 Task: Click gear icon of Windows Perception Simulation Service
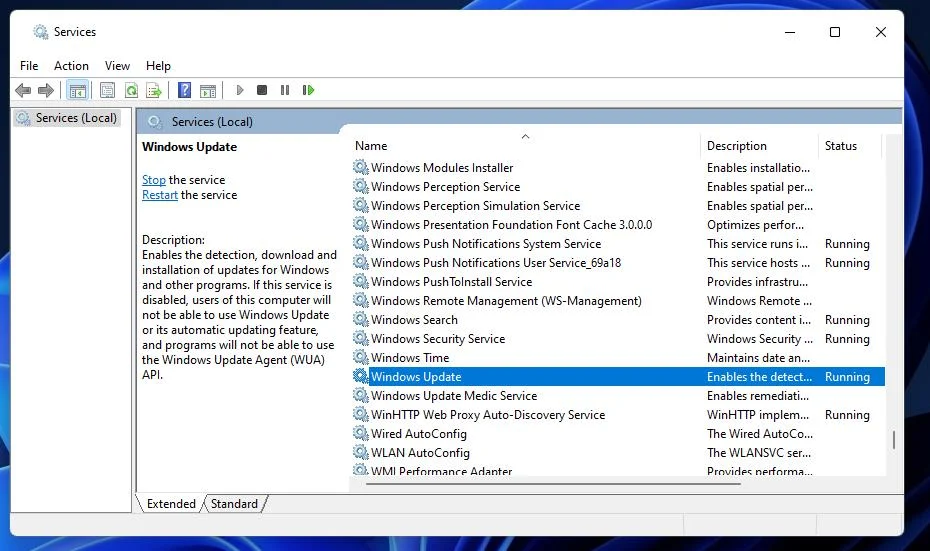click(361, 205)
